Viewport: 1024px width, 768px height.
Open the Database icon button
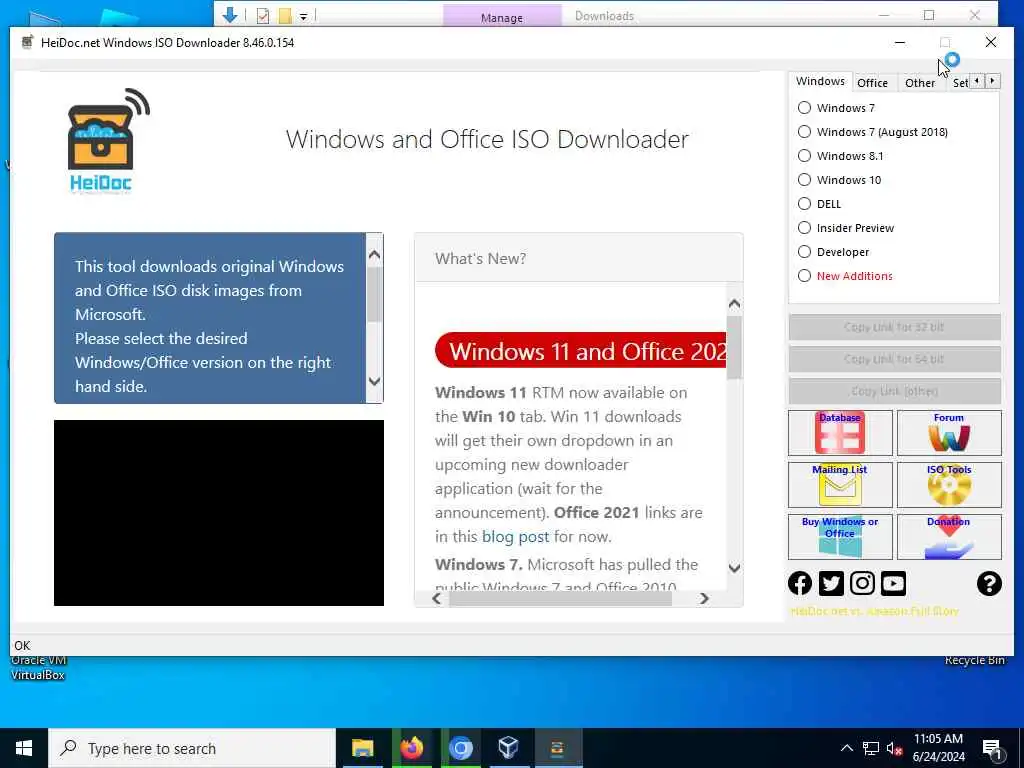tap(840, 433)
